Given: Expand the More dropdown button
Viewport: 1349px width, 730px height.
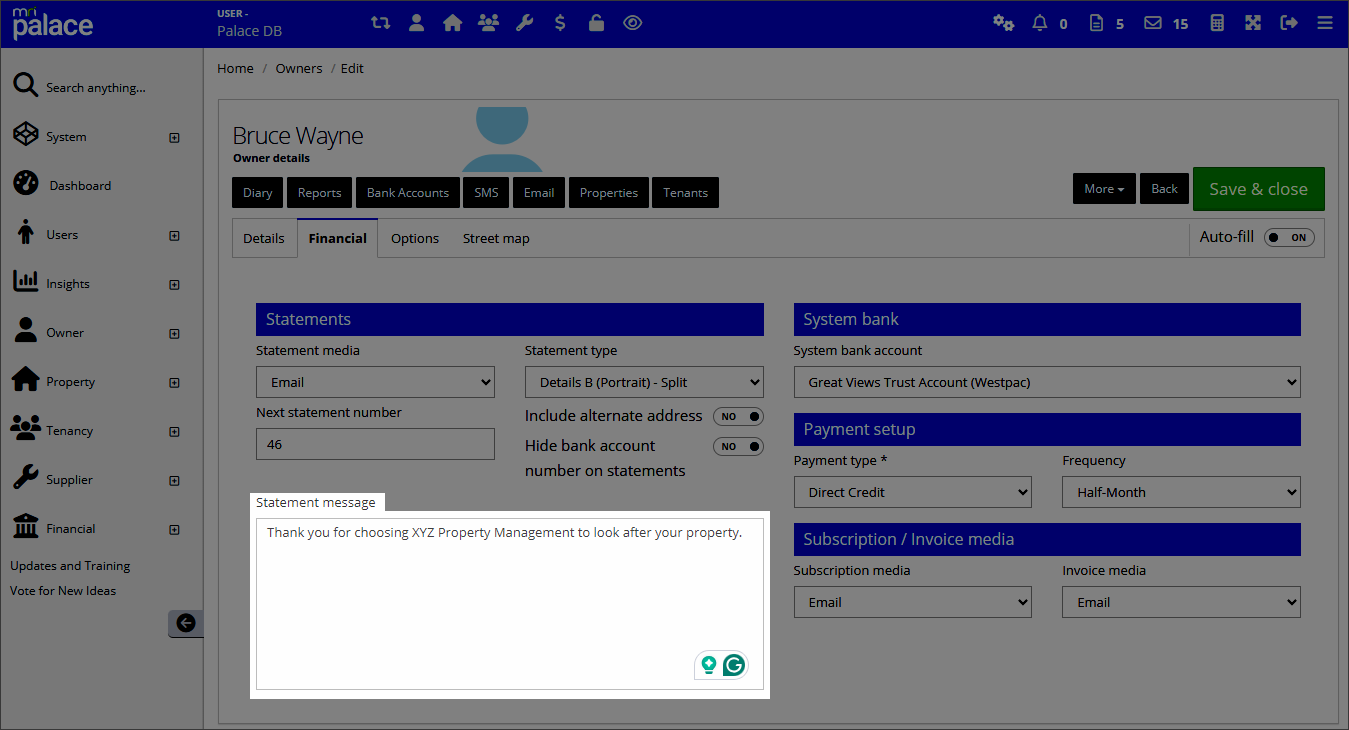Looking at the screenshot, I should pos(1103,189).
